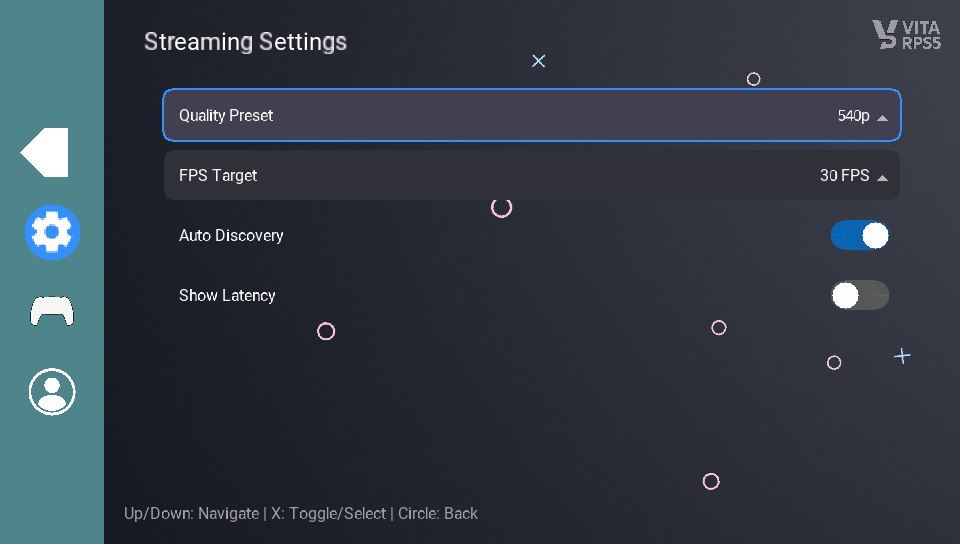The height and width of the screenshot is (544, 960).
Task: Click the Streaming Settings heading
Action: [x=245, y=42]
